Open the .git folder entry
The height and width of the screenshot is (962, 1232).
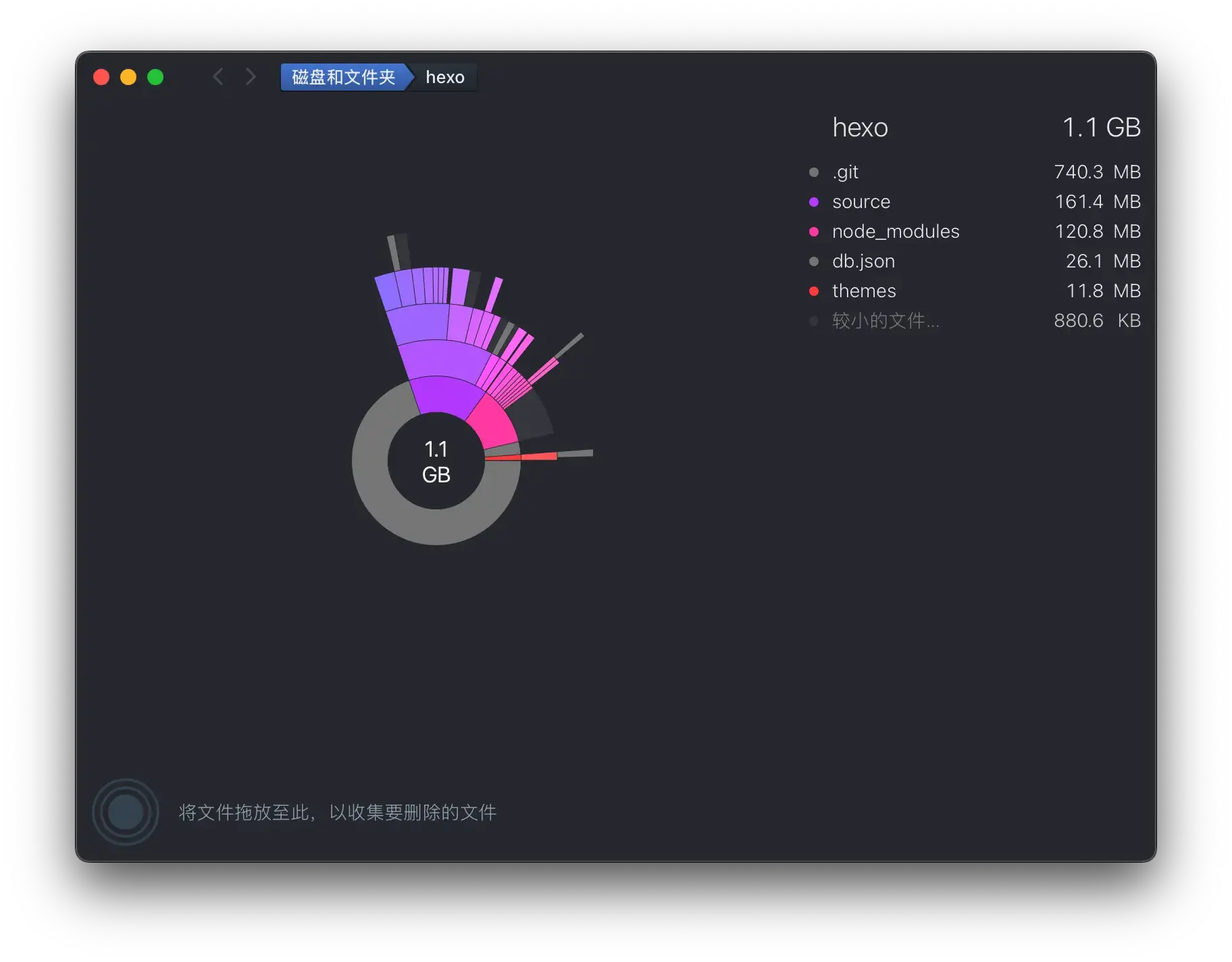(x=845, y=172)
